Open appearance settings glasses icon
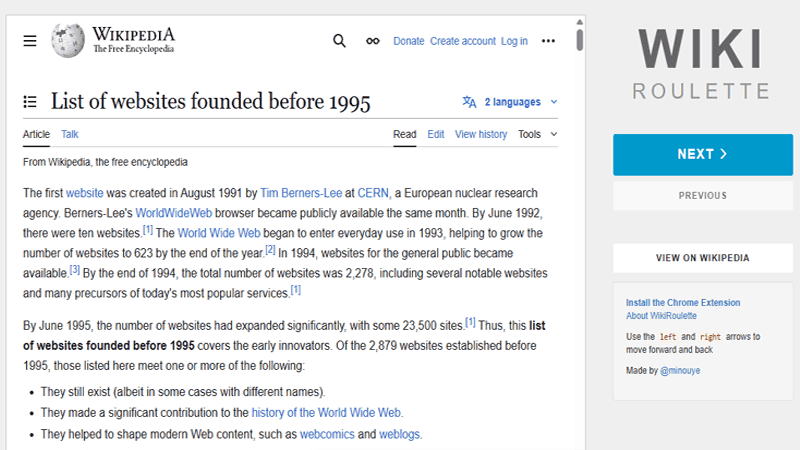 (x=373, y=41)
